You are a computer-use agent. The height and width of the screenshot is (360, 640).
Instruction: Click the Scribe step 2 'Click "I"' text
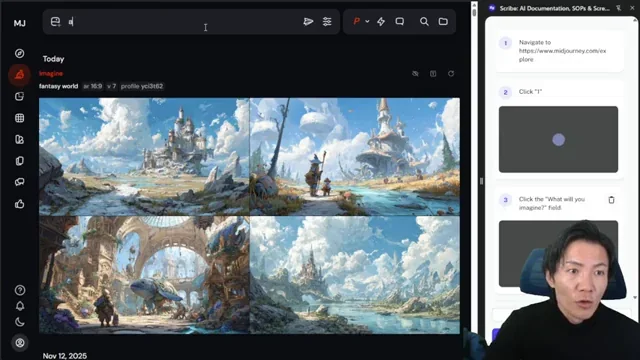(530, 92)
